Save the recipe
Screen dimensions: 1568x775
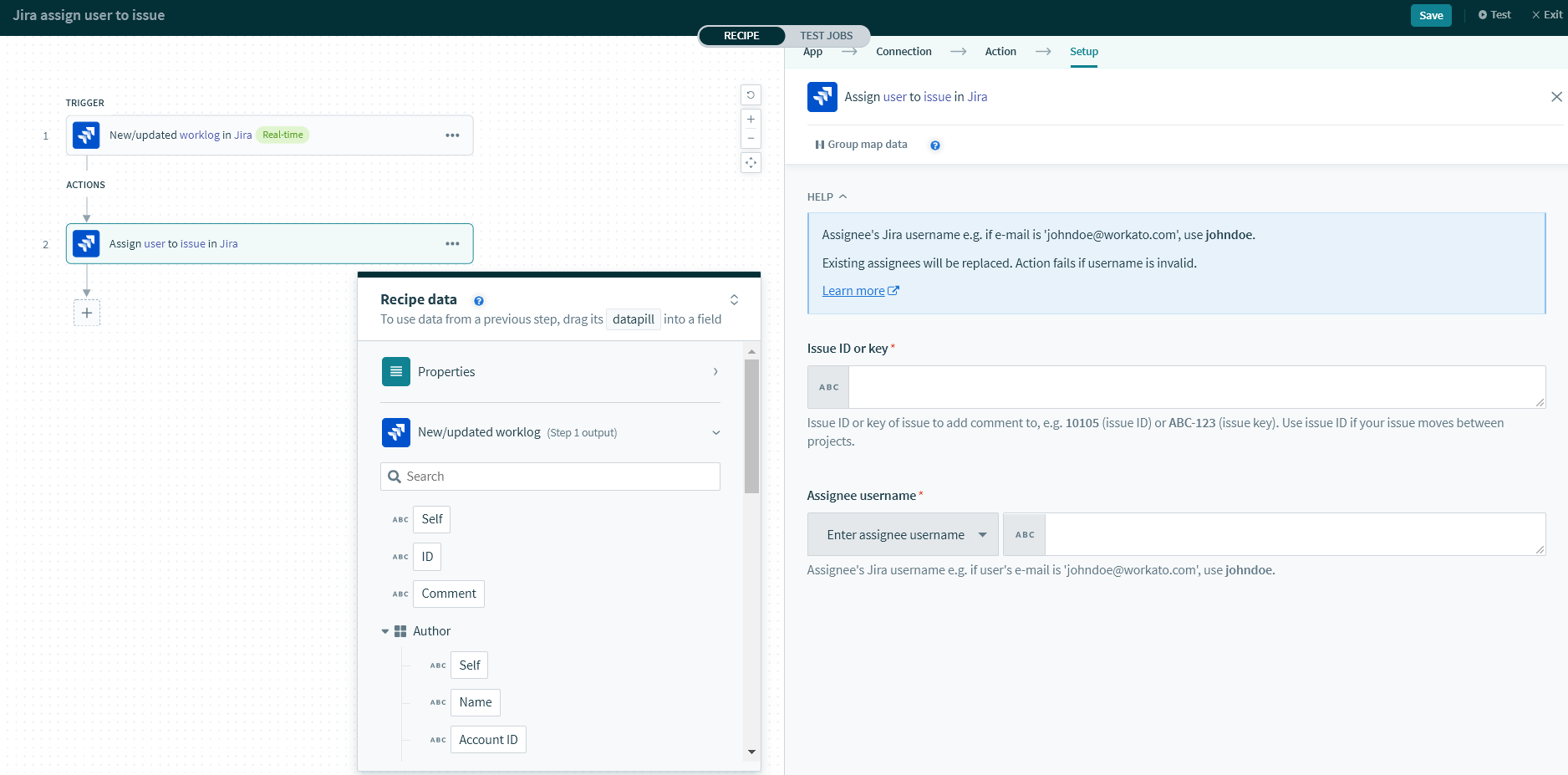1431,15
